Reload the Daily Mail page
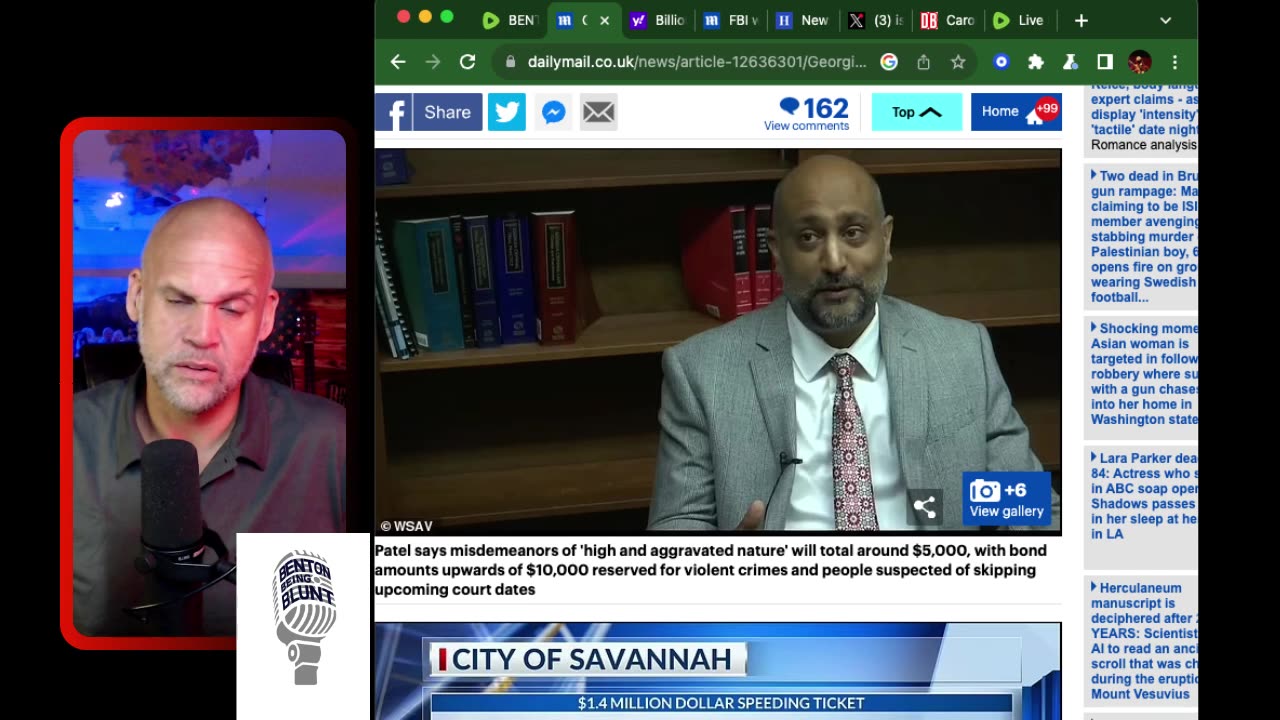This screenshot has width=1280, height=720. coord(467,62)
